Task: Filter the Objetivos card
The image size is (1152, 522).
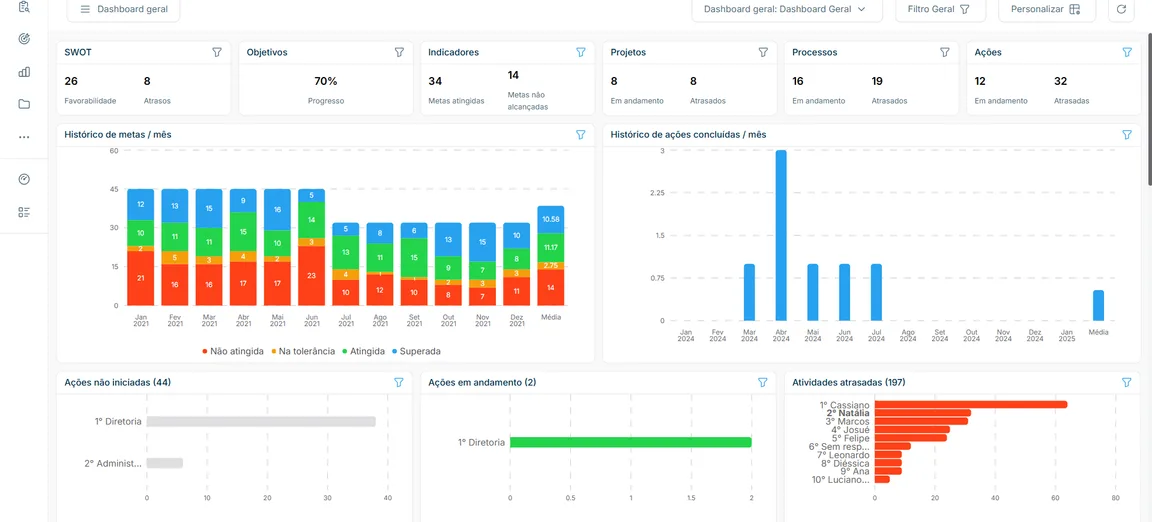Action: (399, 52)
